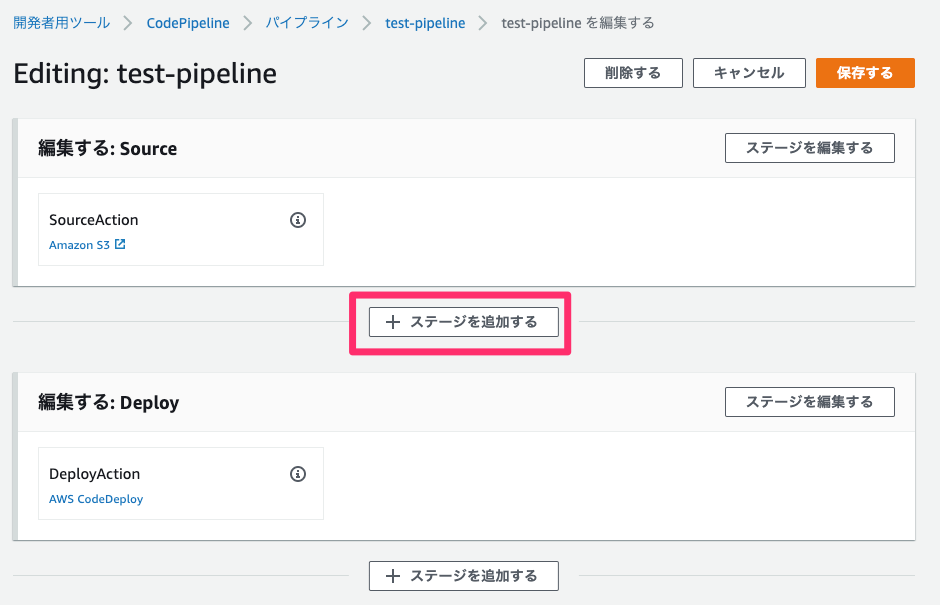Select the SourceAction card
Viewport: 940px width, 605px height.
(180, 229)
